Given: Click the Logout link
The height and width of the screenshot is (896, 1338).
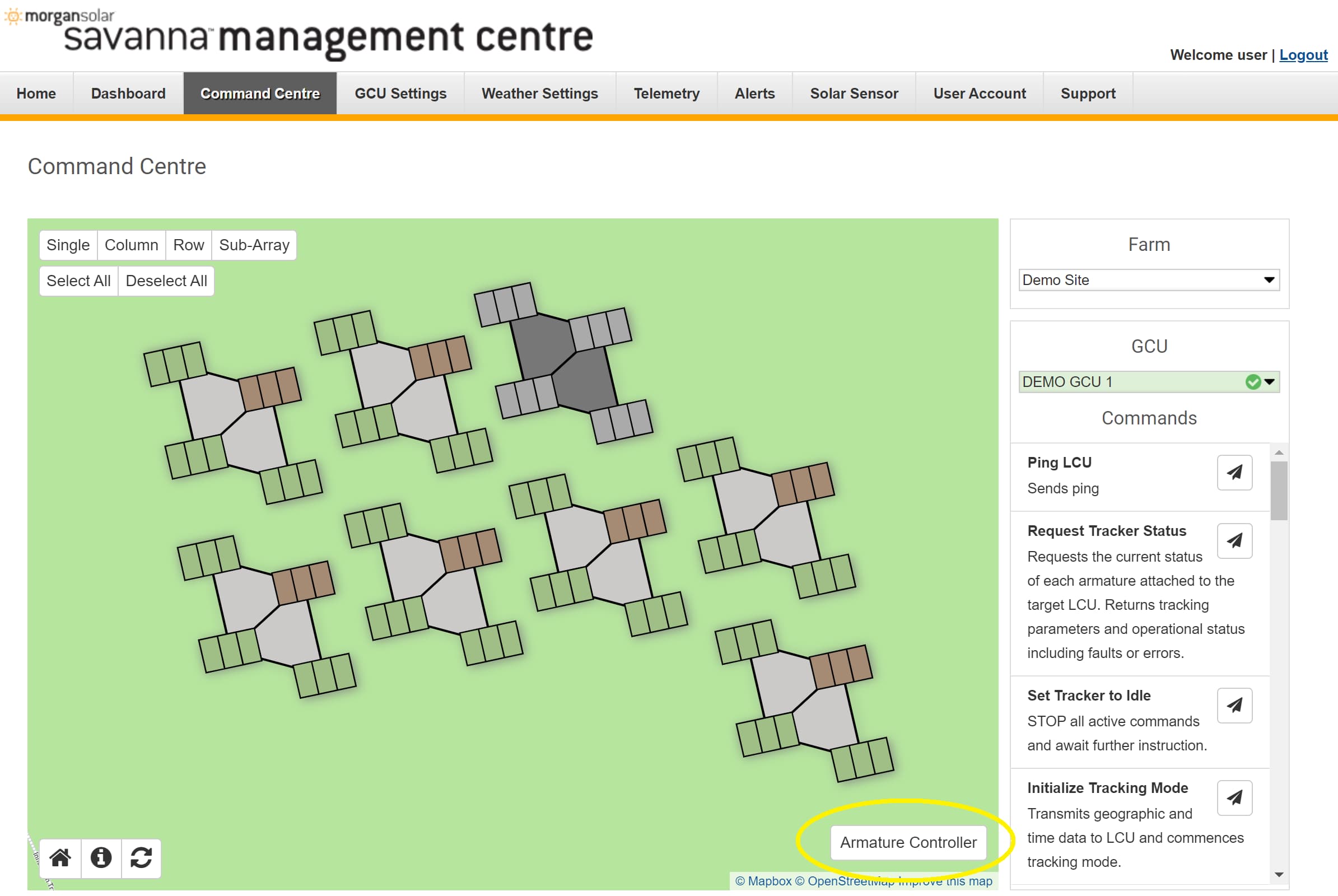Looking at the screenshot, I should pyautogui.click(x=1303, y=55).
